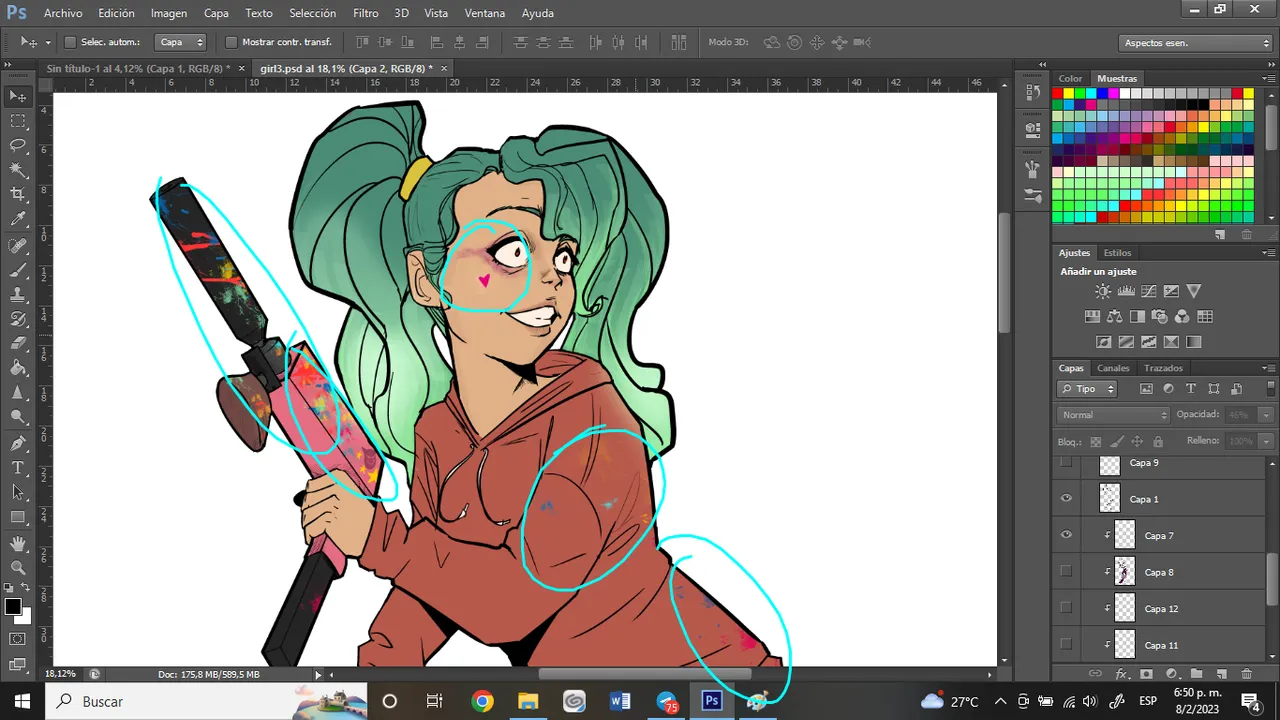Switch to the Canales tab
The width and height of the screenshot is (1280, 720).
pyautogui.click(x=1113, y=368)
